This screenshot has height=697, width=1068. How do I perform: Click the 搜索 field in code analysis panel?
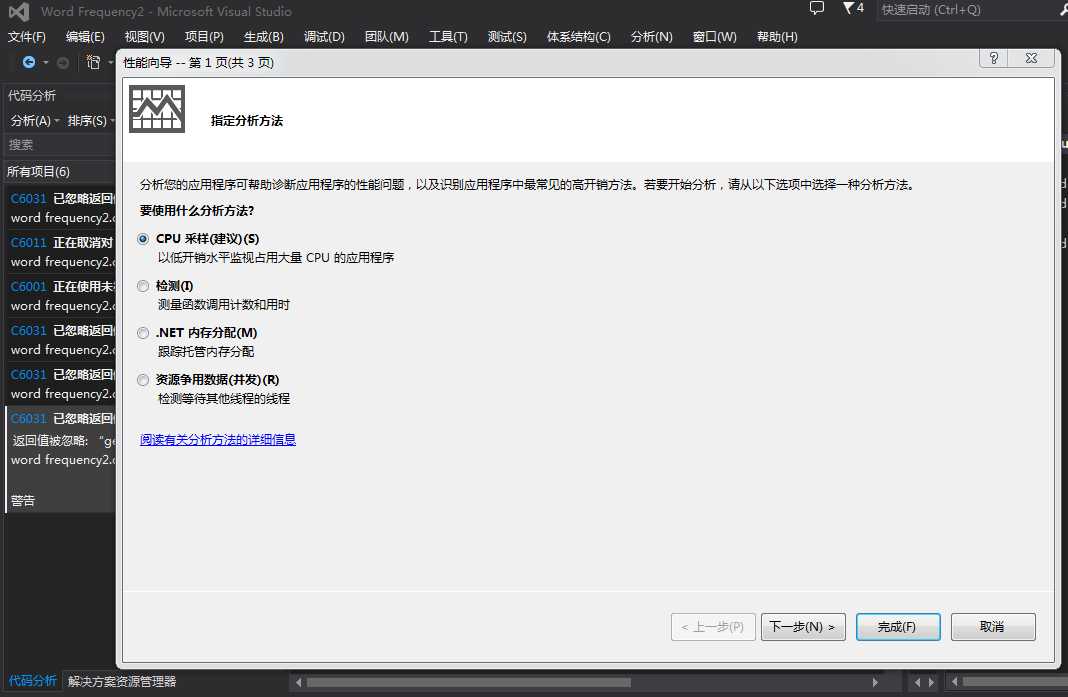click(60, 144)
